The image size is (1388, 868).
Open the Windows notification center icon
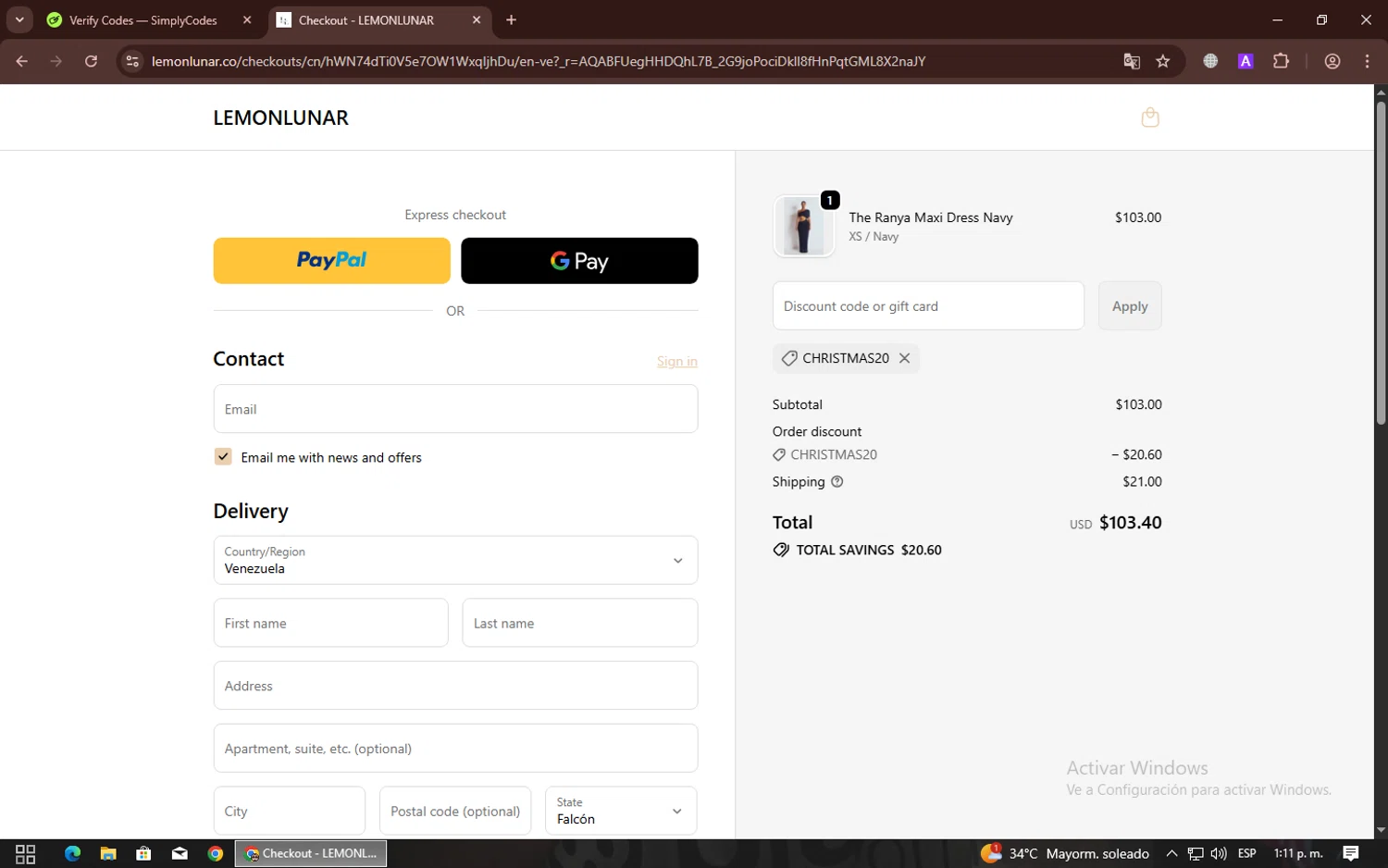(x=1351, y=853)
